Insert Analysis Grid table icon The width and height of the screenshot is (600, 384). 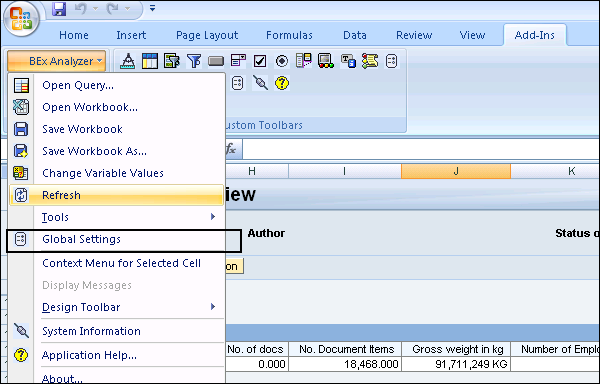coord(150,61)
